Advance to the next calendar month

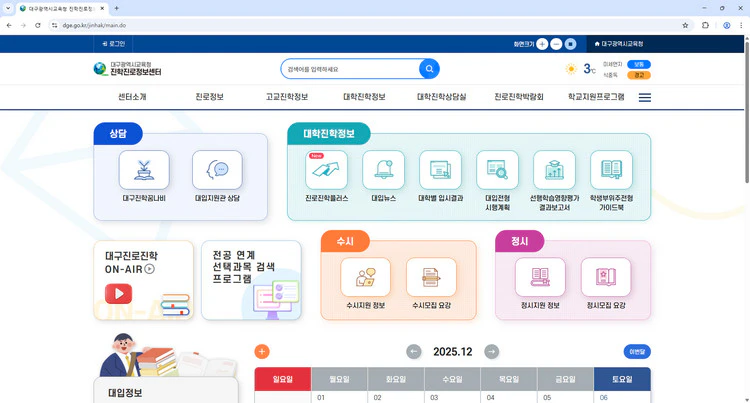[x=491, y=351]
